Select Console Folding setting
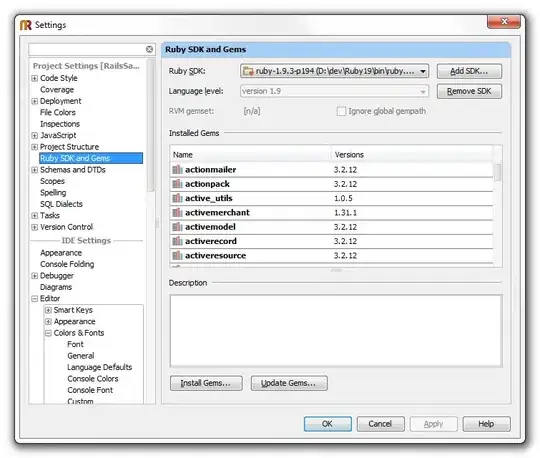 tap(67, 264)
